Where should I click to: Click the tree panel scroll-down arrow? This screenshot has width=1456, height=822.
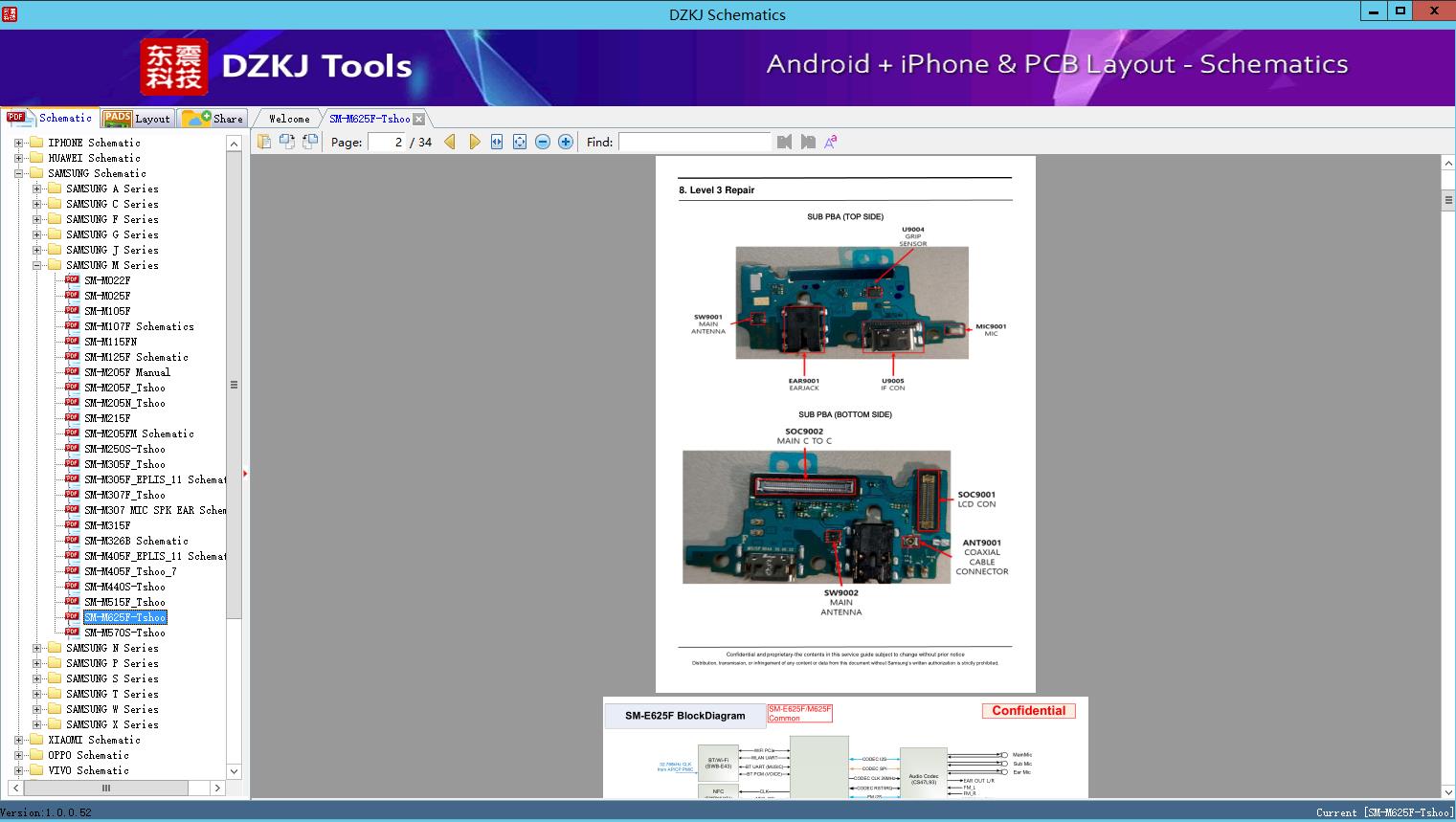click(x=234, y=770)
